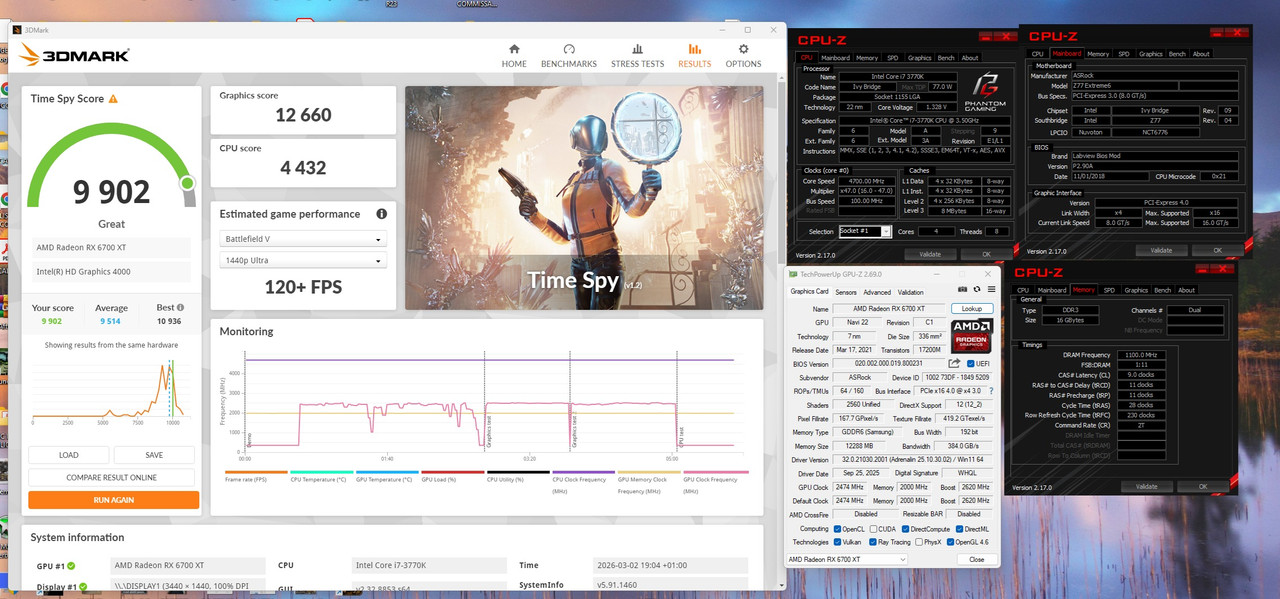This screenshot has height=599, width=1280.
Task: Click the Frame rate (FPS) orange legend swatch
Action: [x=254, y=472]
